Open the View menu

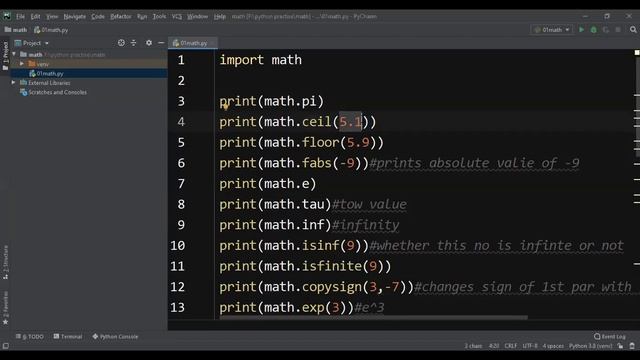point(52,16)
